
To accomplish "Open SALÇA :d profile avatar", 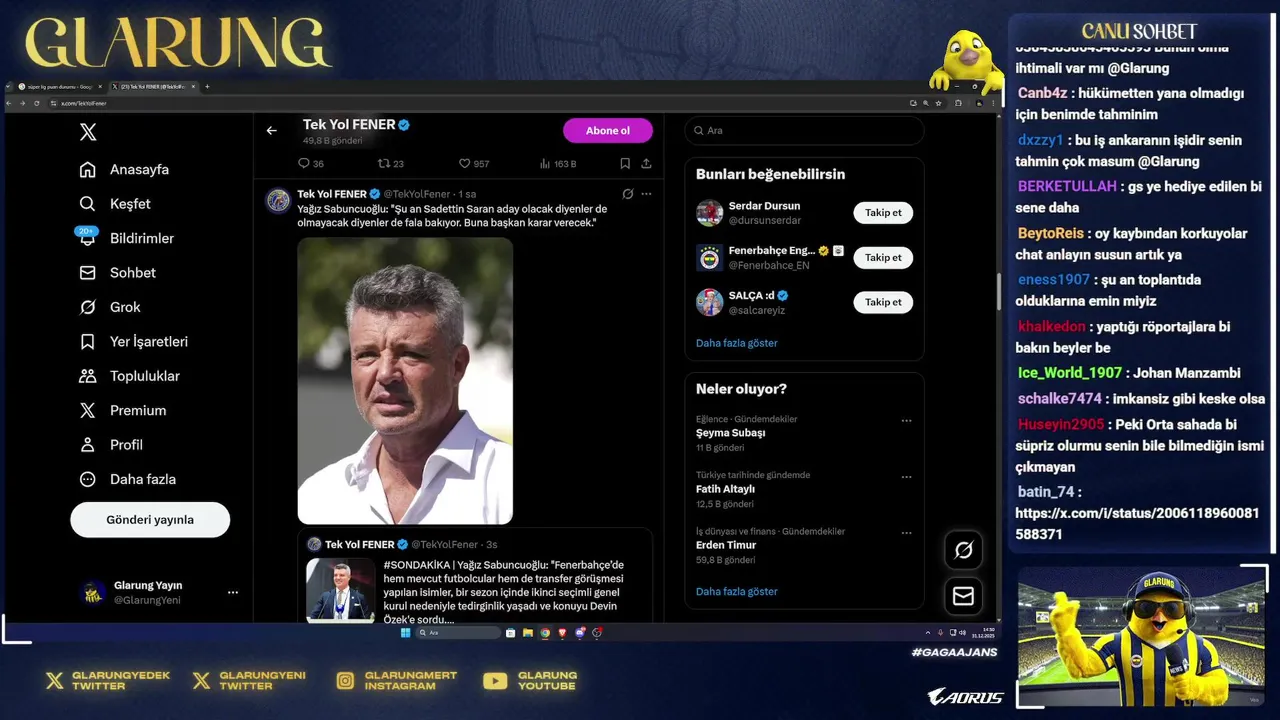I will [x=709, y=302].
